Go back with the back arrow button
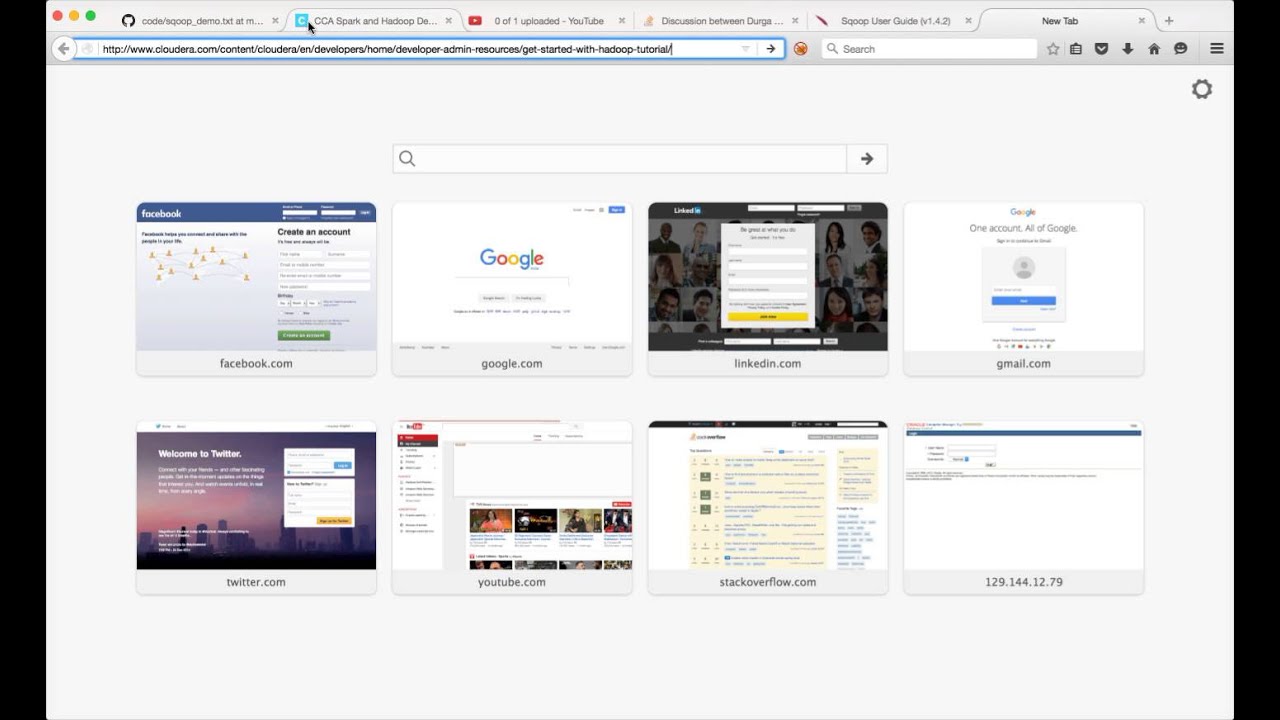 pos(63,48)
